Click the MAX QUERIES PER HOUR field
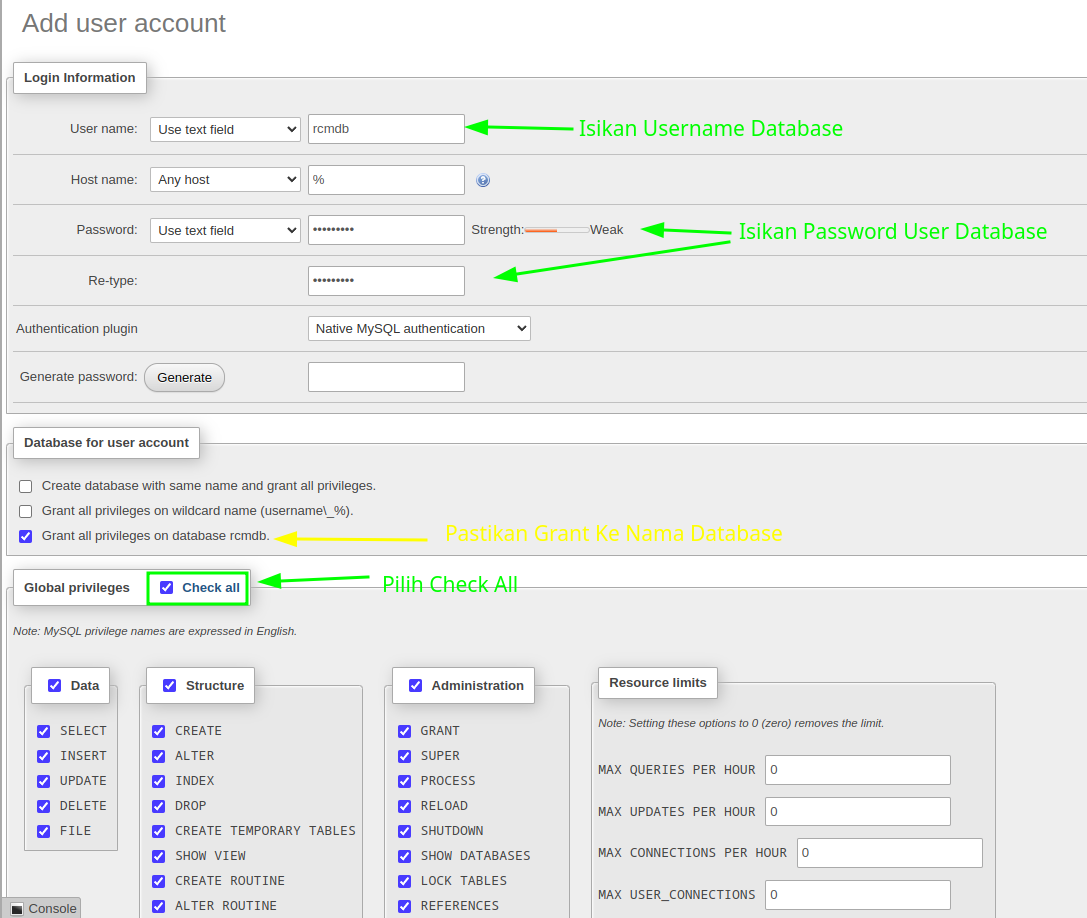 [x=858, y=770]
